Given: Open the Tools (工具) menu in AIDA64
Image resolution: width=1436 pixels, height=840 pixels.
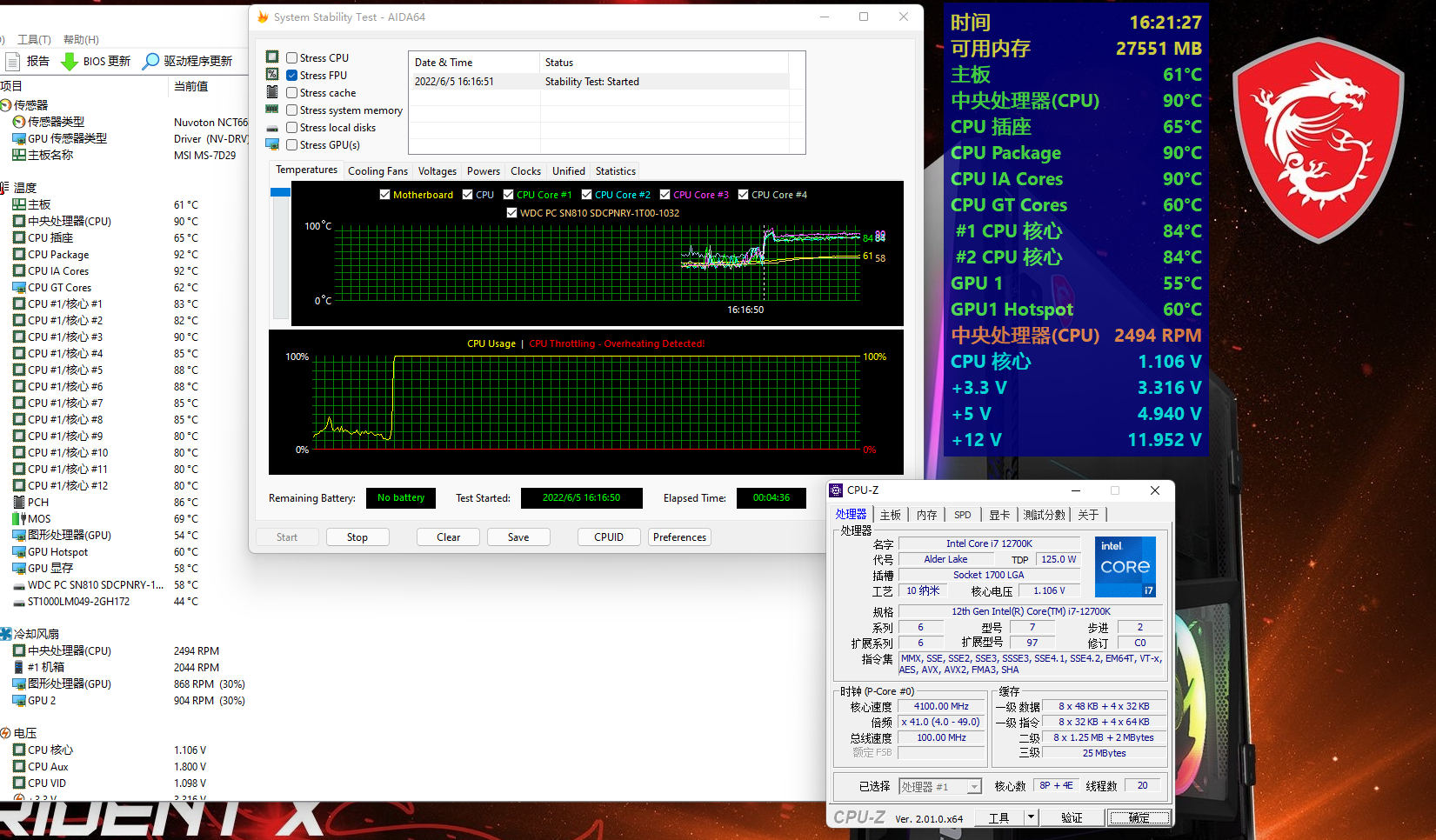Looking at the screenshot, I should [34, 39].
